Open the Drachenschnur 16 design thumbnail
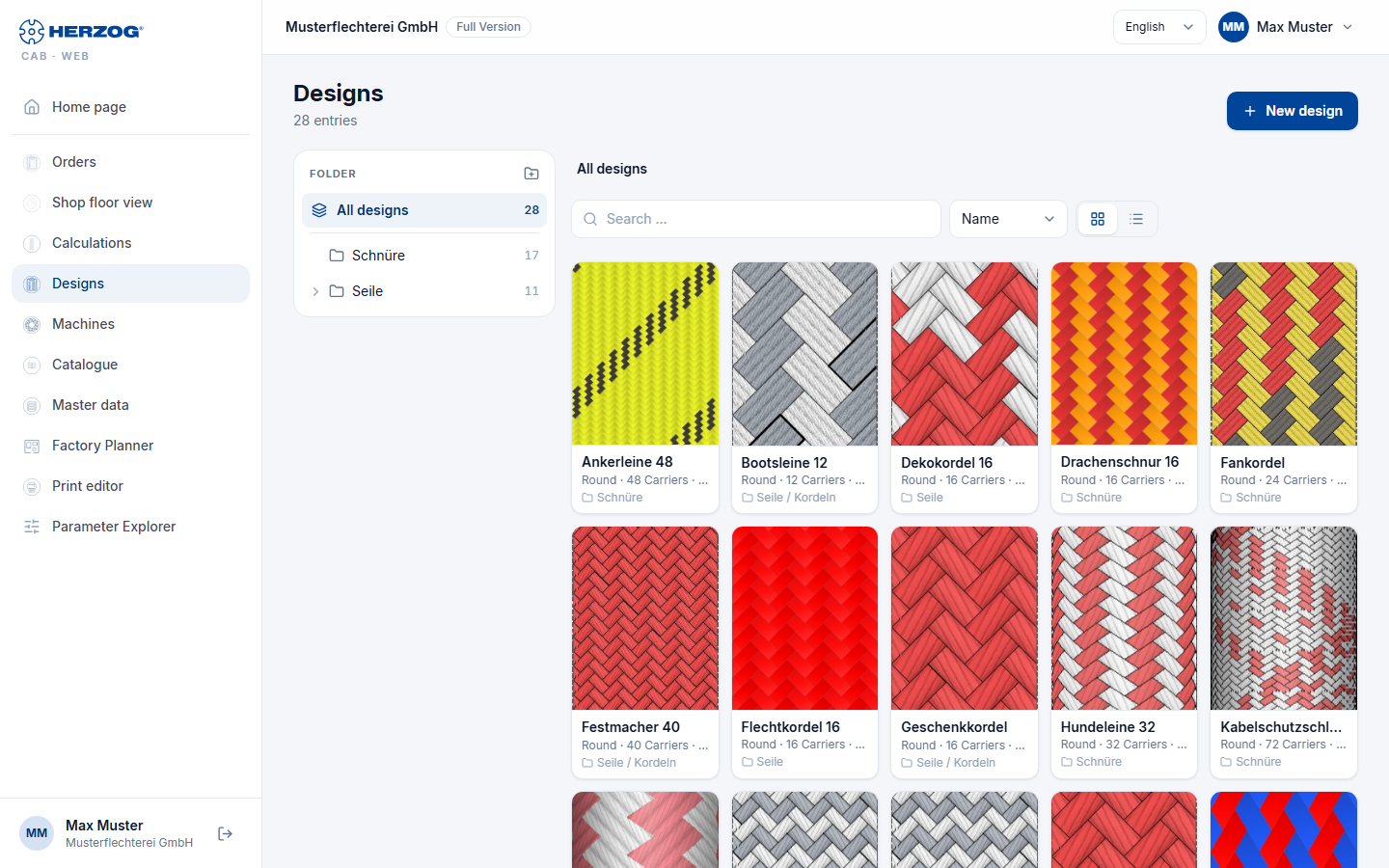 point(1125,354)
